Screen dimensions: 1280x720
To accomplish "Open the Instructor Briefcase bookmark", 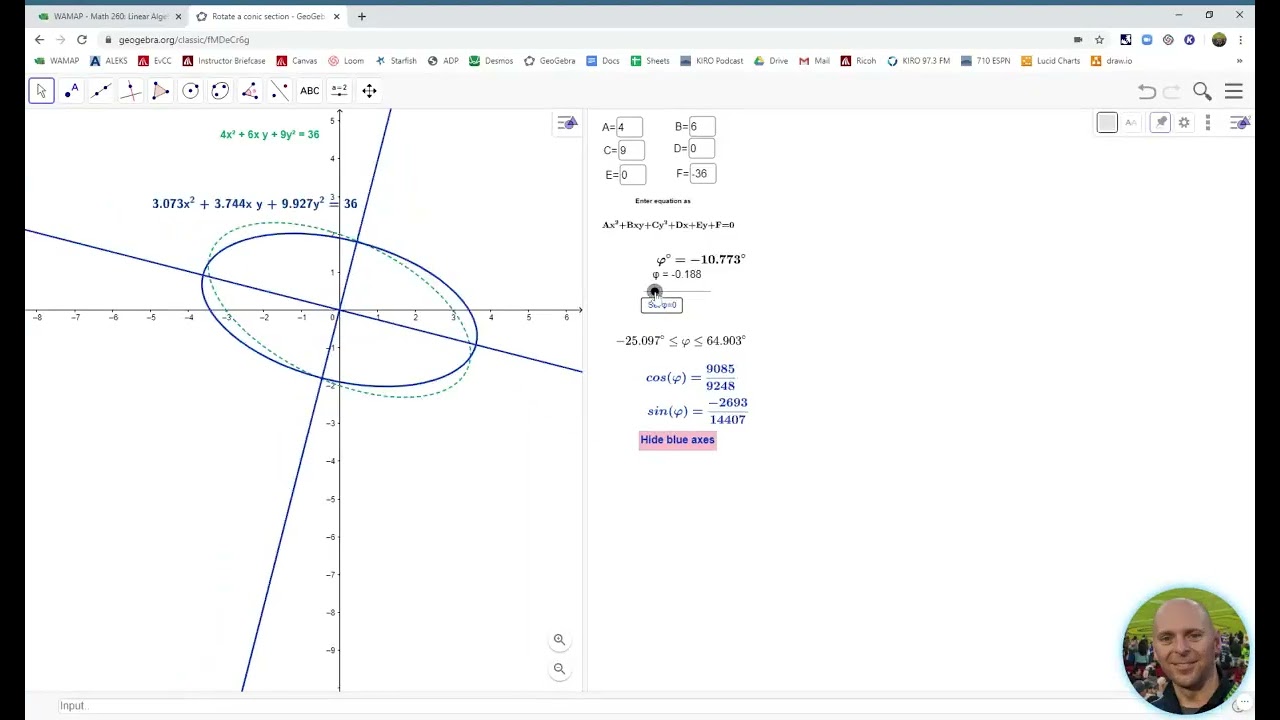I will coord(225,61).
